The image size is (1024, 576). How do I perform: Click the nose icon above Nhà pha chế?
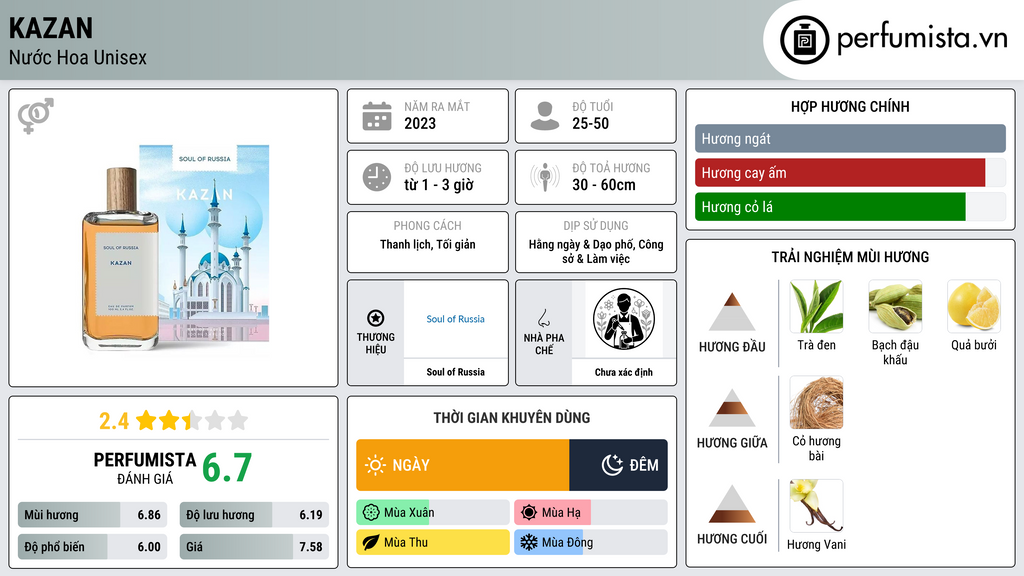(x=543, y=318)
